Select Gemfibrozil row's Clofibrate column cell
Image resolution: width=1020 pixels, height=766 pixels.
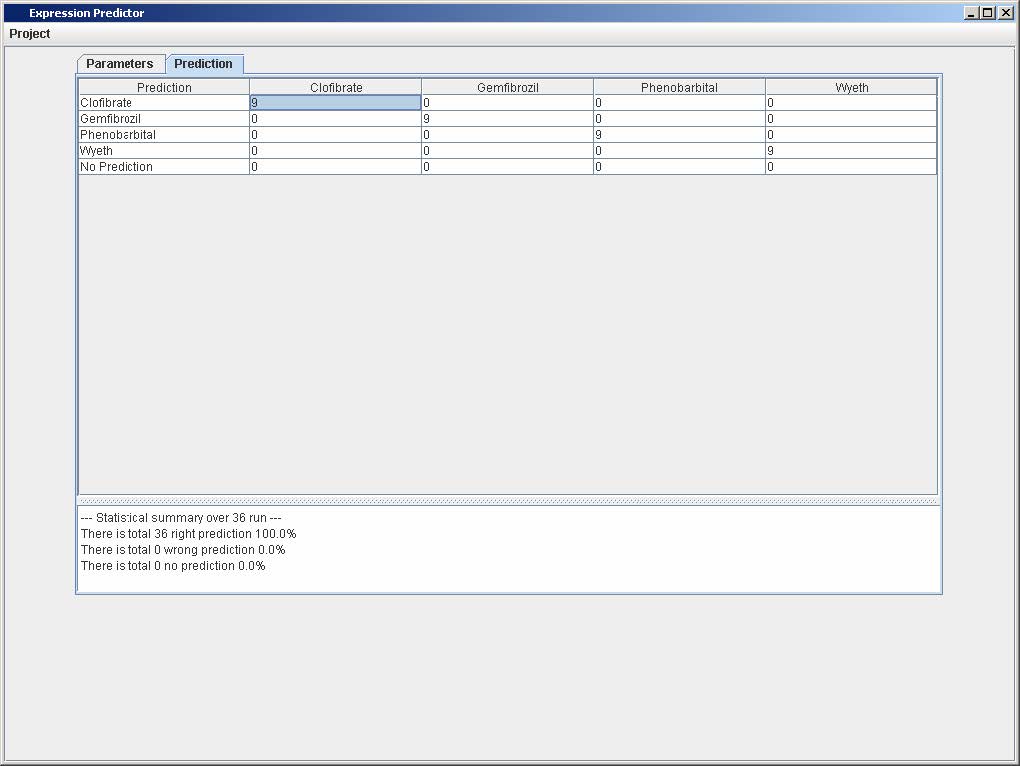point(336,119)
